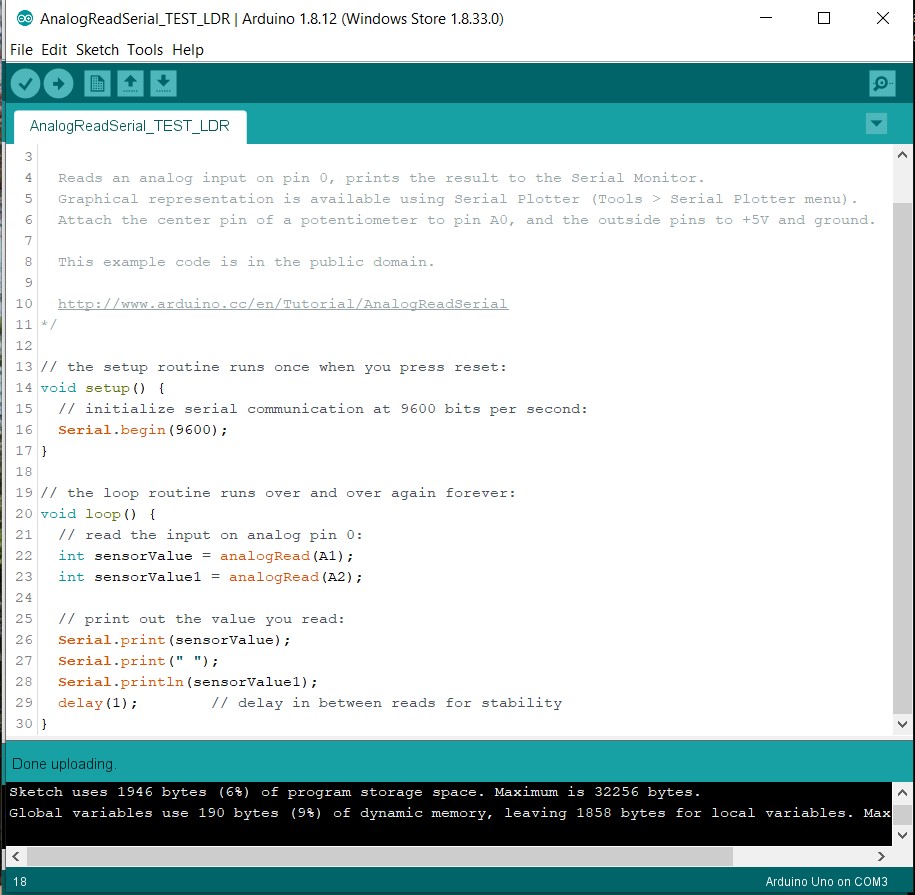Click 'void setup() {' on line 14

click(x=103, y=388)
